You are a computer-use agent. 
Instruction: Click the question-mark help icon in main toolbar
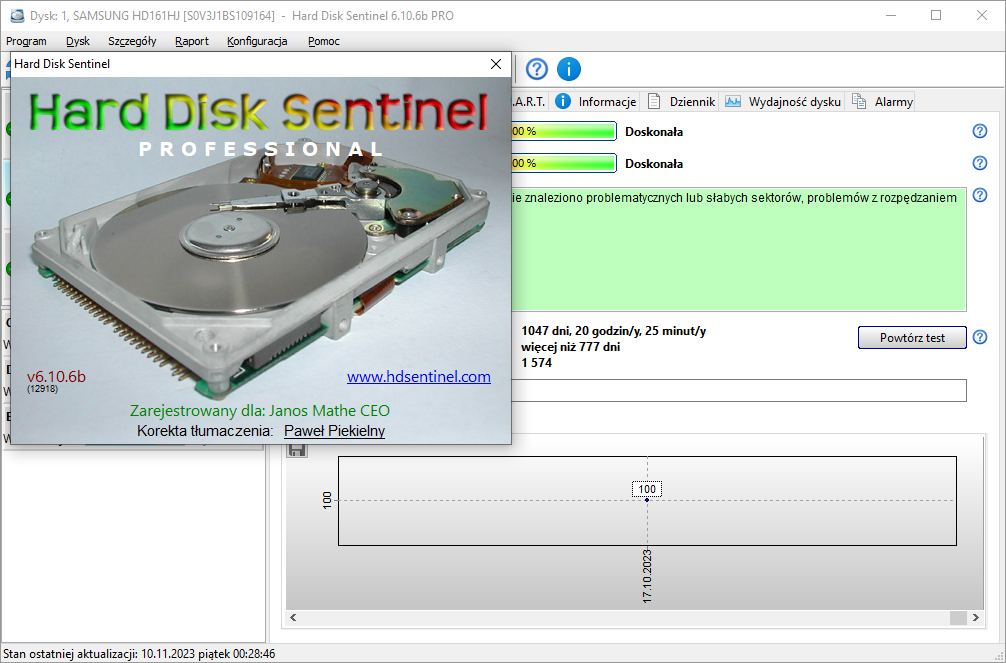pyautogui.click(x=537, y=69)
